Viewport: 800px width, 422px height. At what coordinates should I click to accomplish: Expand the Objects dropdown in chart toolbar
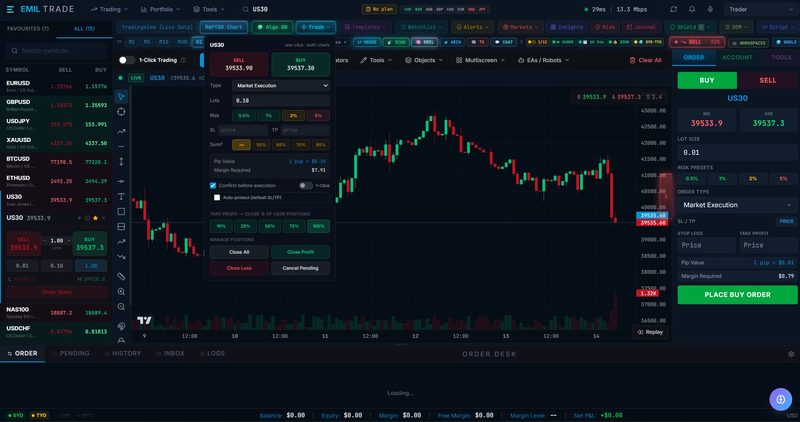[423, 60]
